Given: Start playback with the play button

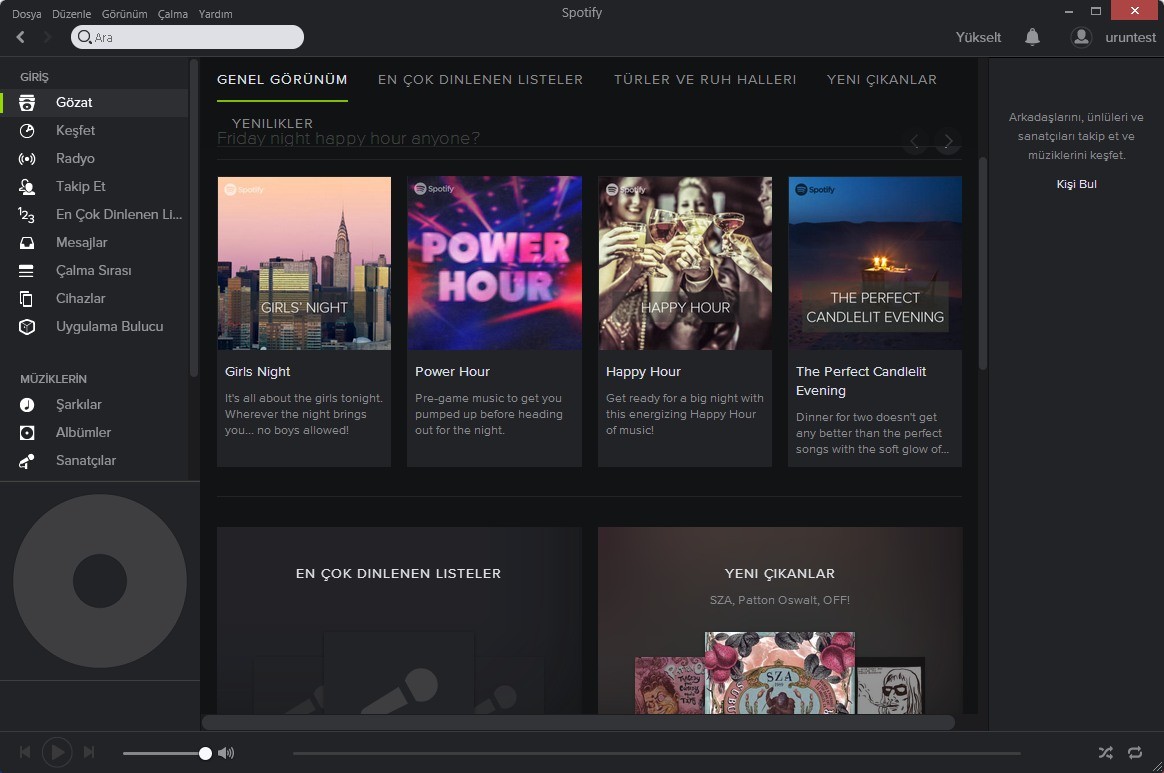Looking at the screenshot, I should pyautogui.click(x=57, y=753).
